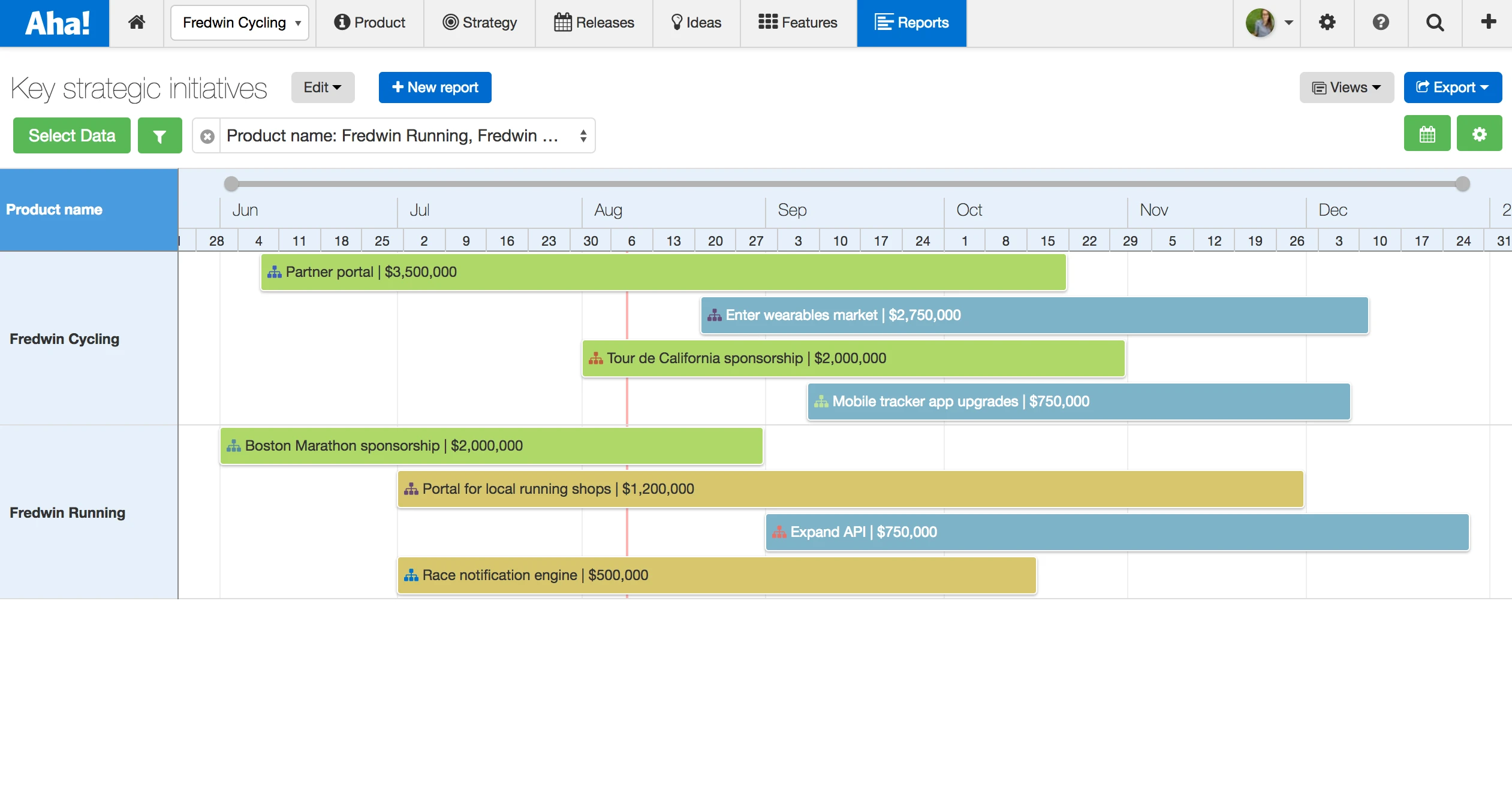Open the green filter funnel button
This screenshot has width=1512, height=797.
159,136
